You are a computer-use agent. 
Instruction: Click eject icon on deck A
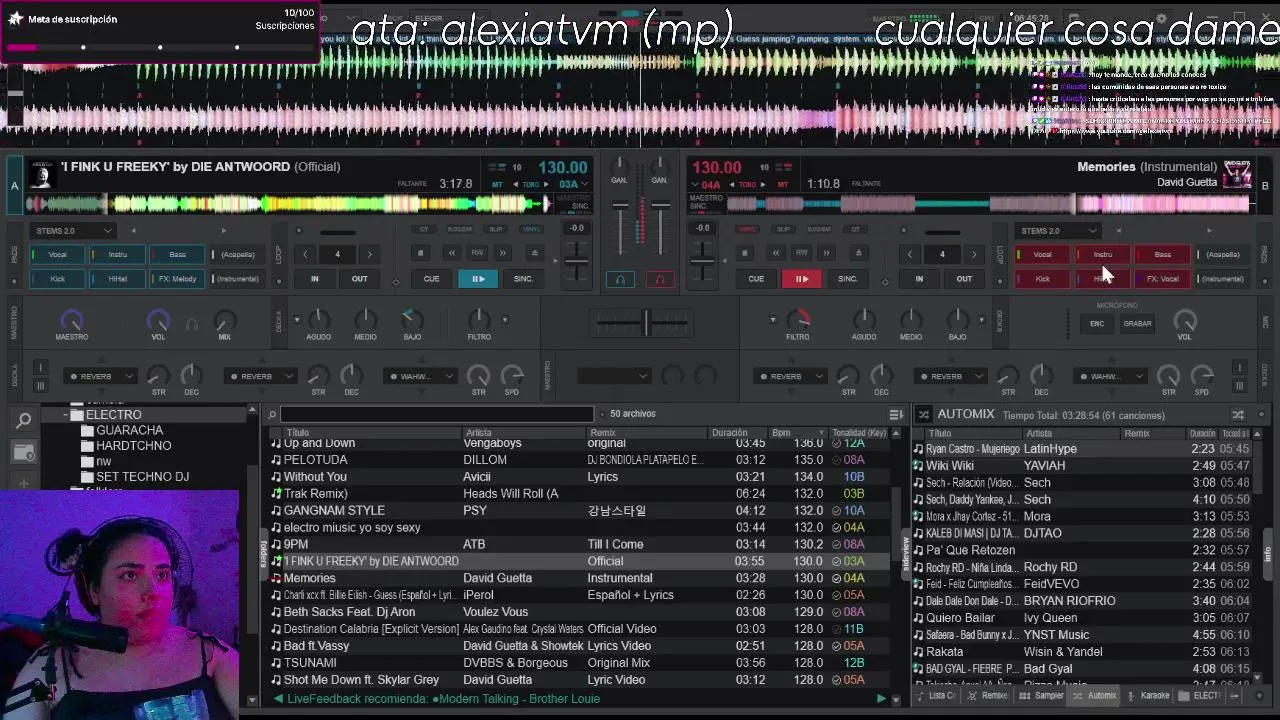[534, 254]
